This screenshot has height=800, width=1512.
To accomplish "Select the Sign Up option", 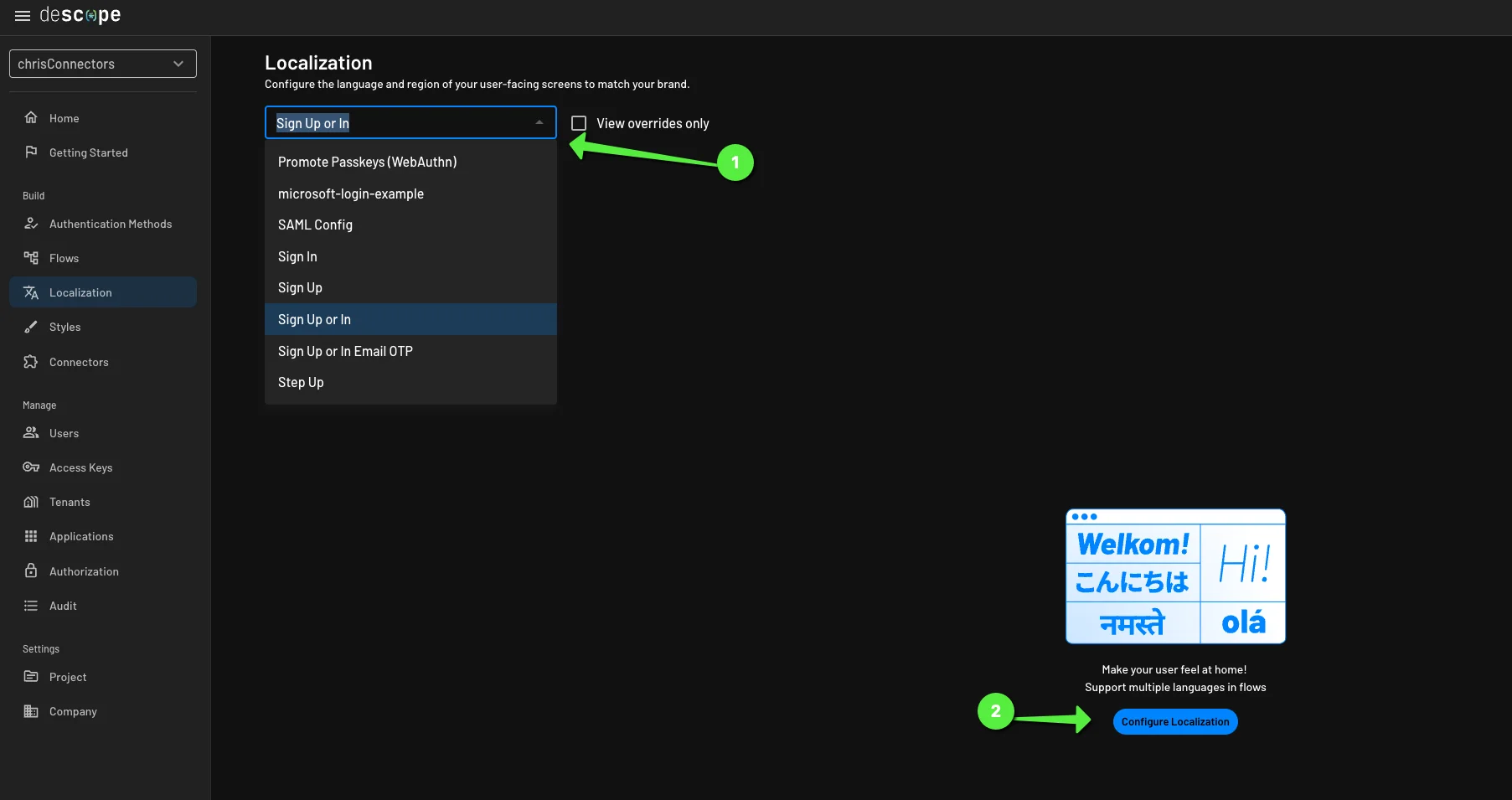I will [410, 287].
